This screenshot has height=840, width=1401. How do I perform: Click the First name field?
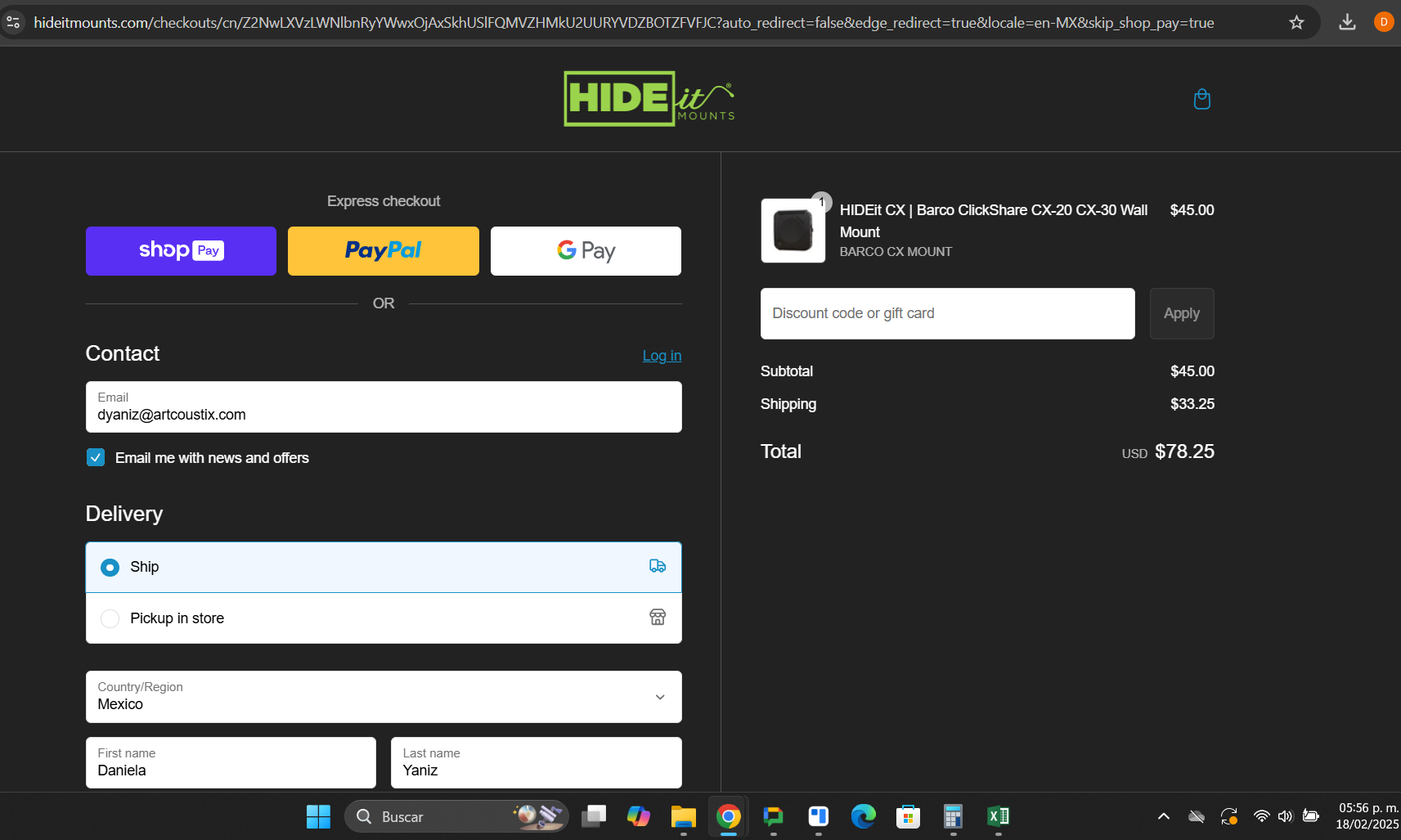pos(231,762)
